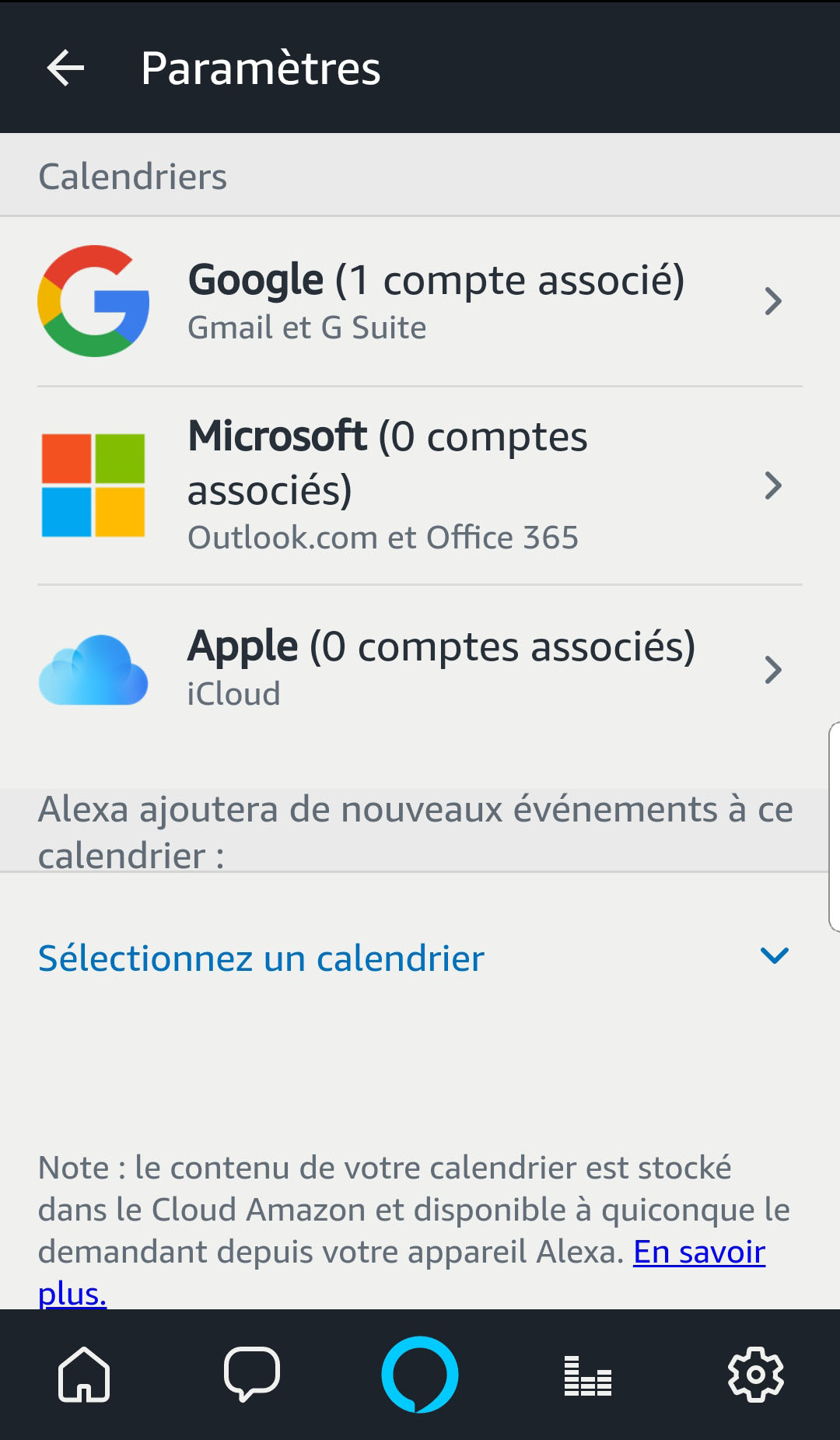Open the Music equalizer bars icon
Viewport: 840px width, 1440px height.
[588, 1375]
